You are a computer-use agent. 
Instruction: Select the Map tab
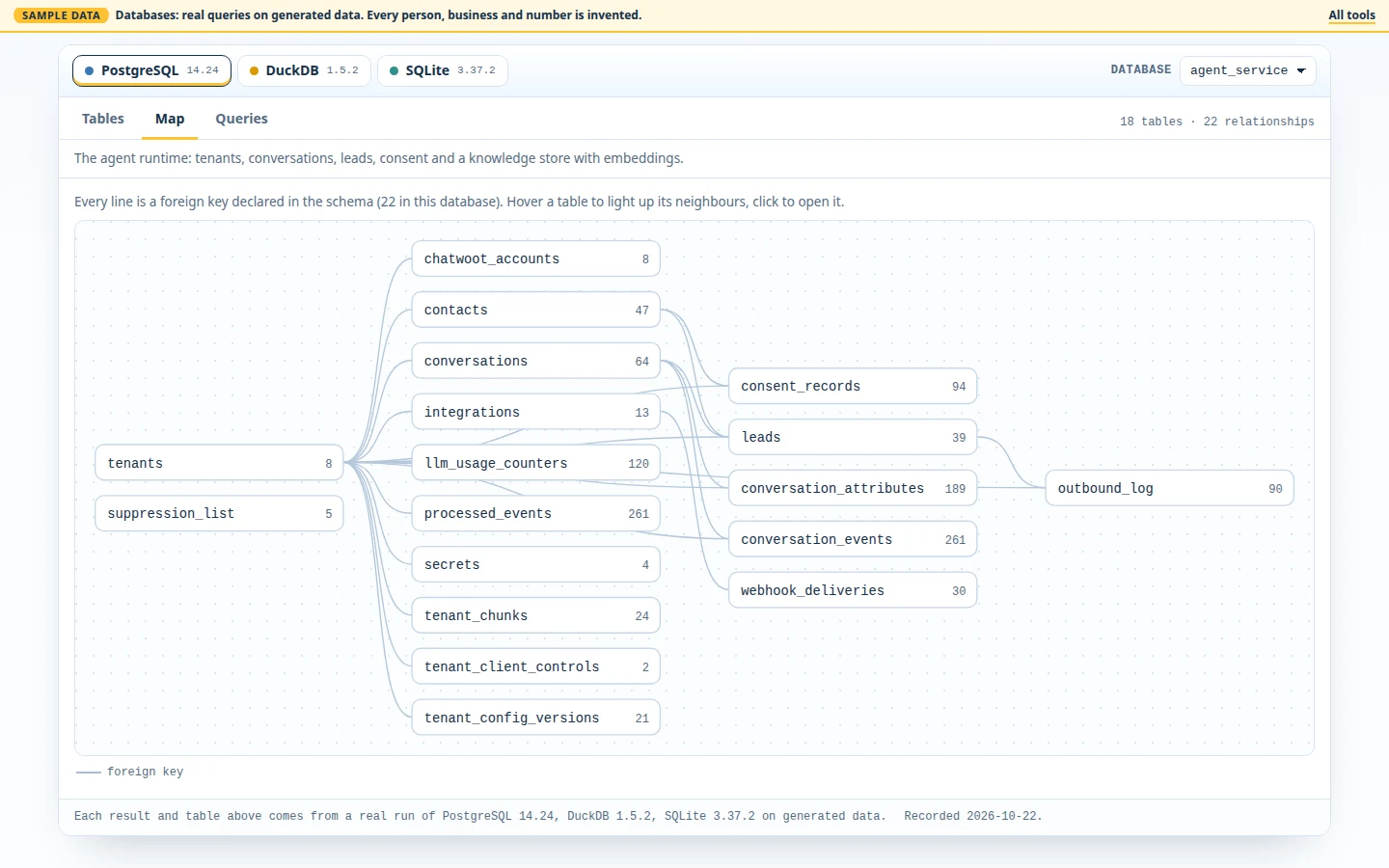(170, 119)
